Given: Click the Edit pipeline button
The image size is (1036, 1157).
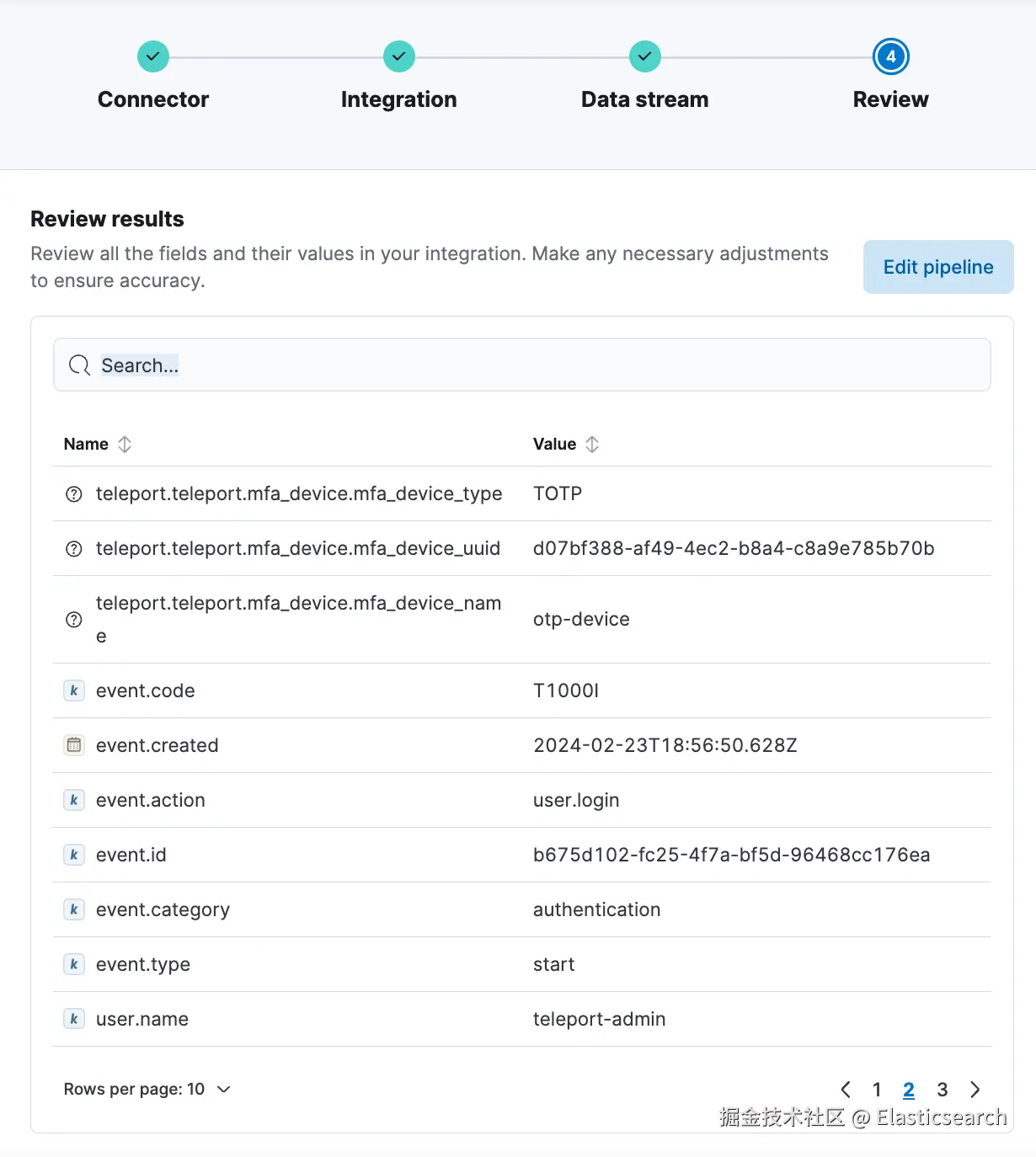Looking at the screenshot, I should (938, 267).
